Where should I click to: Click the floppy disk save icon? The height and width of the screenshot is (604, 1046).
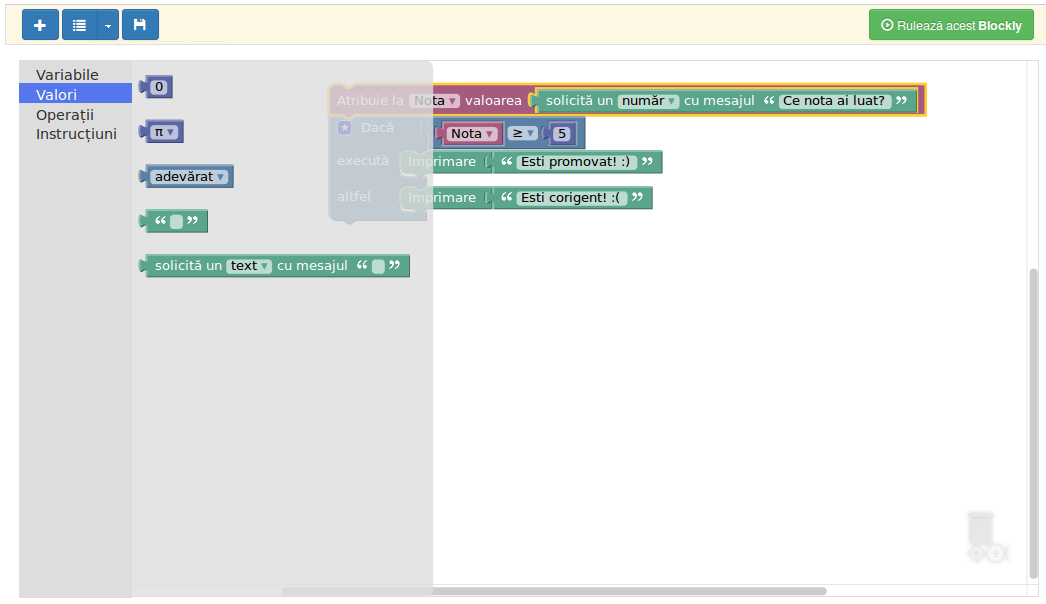tap(140, 25)
